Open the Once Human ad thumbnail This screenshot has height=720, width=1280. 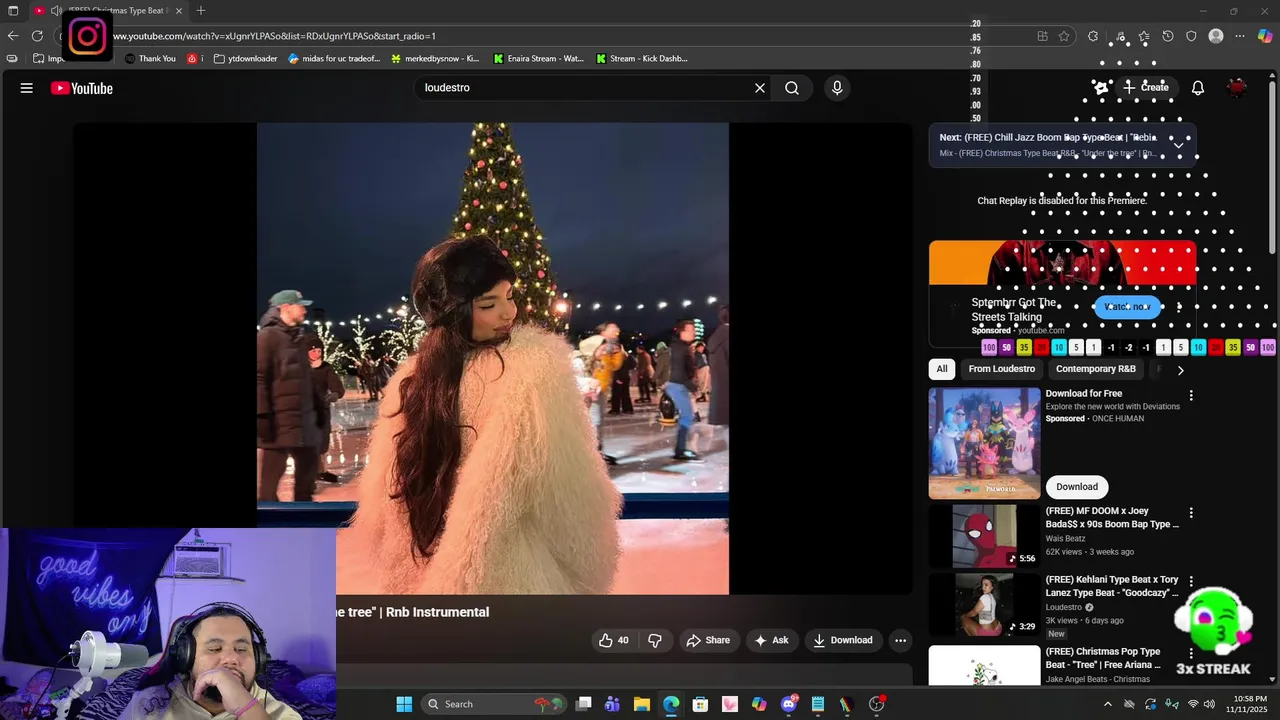tap(985, 443)
